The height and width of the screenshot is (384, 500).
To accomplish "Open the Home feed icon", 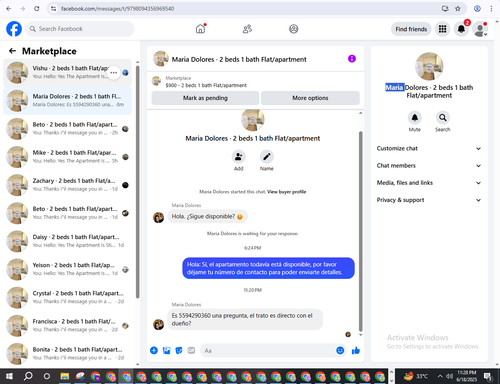I will pos(200,29).
